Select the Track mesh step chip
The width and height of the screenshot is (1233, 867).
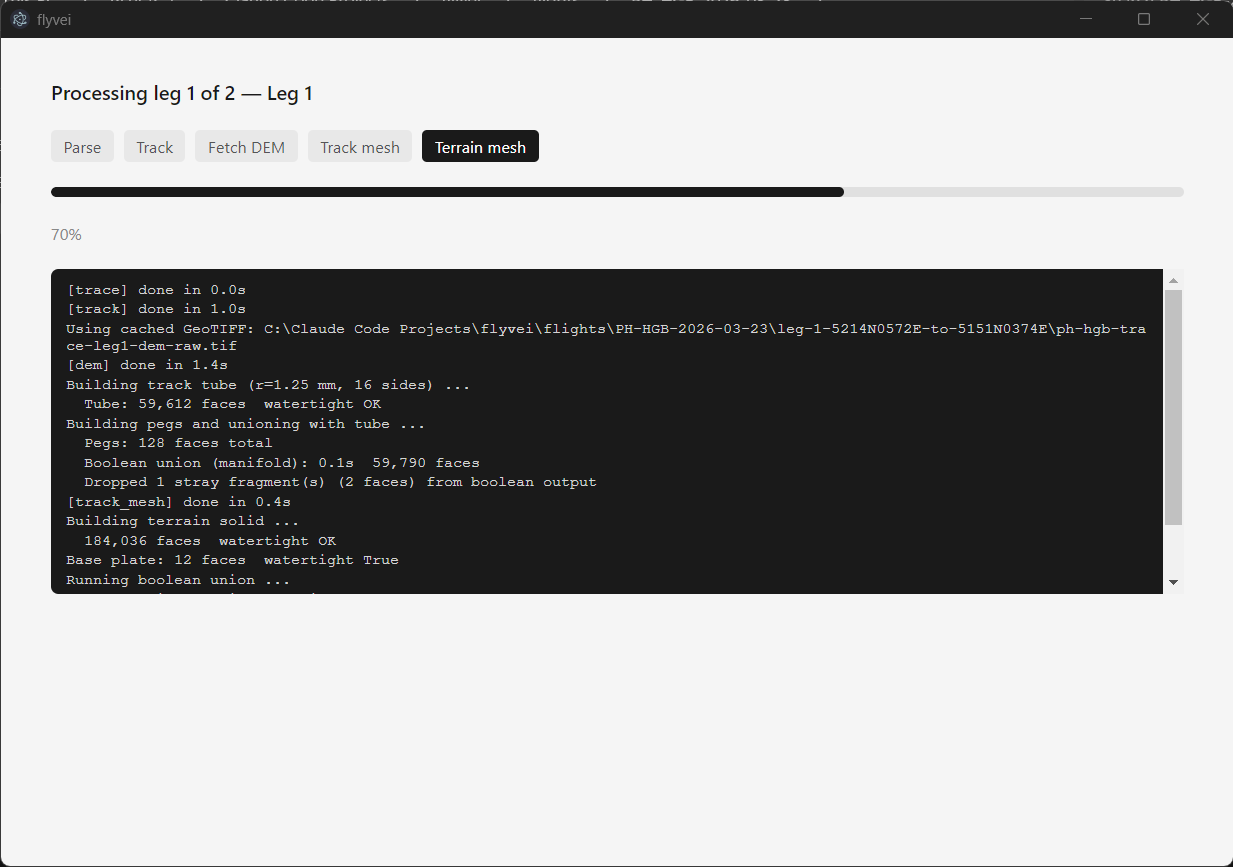pyautogui.click(x=360, y=147)
